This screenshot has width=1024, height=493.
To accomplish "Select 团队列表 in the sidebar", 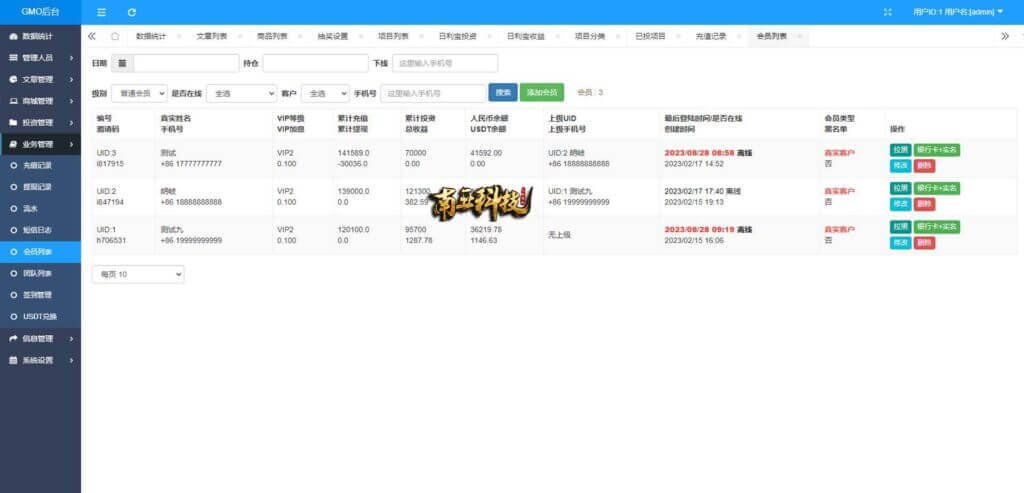I will (38, 273).
